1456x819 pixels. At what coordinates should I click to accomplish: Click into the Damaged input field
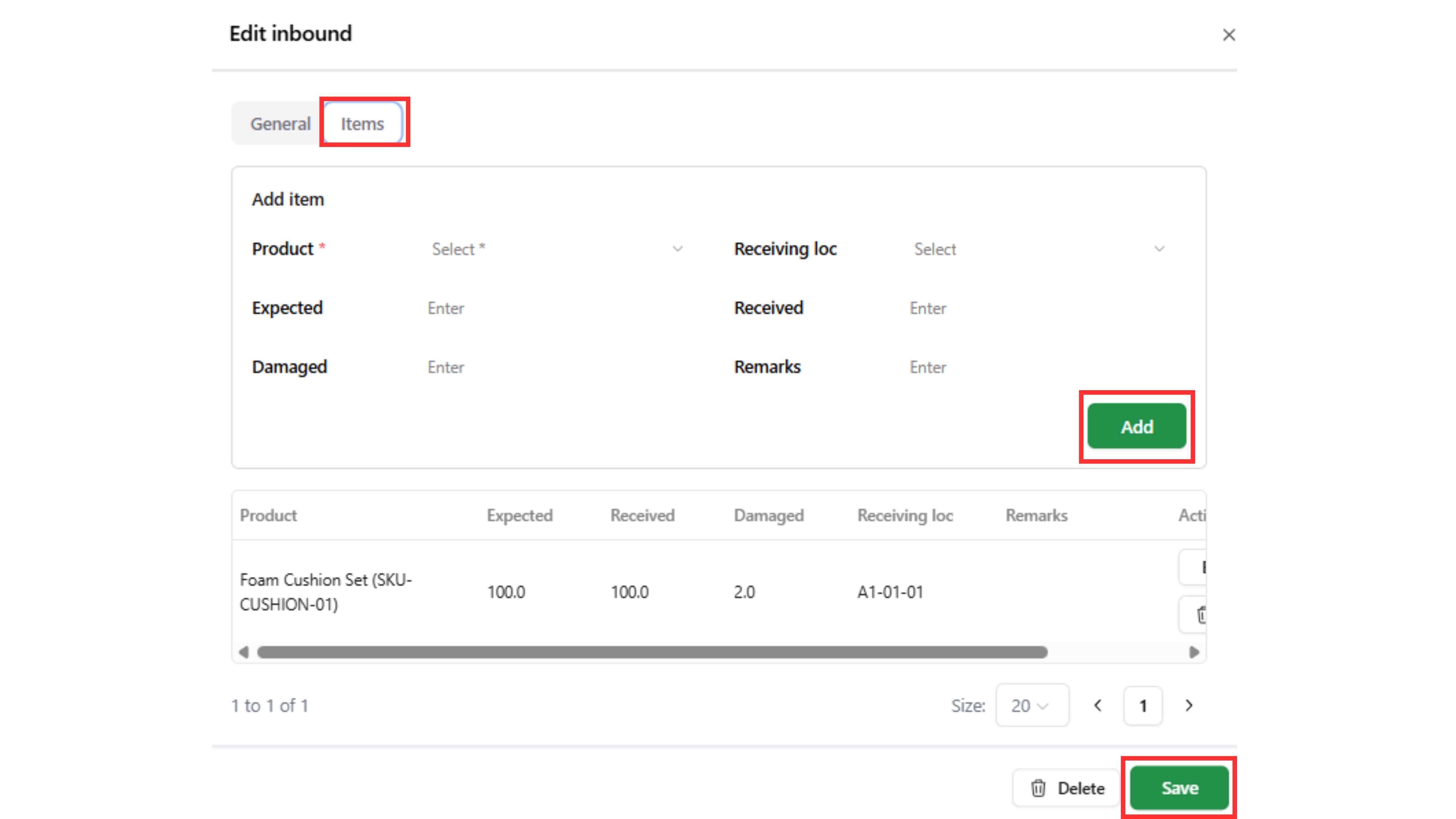pos(556,367)
